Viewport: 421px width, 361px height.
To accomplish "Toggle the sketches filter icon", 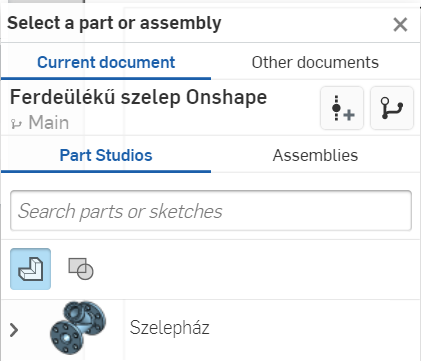I will point(81,269).
